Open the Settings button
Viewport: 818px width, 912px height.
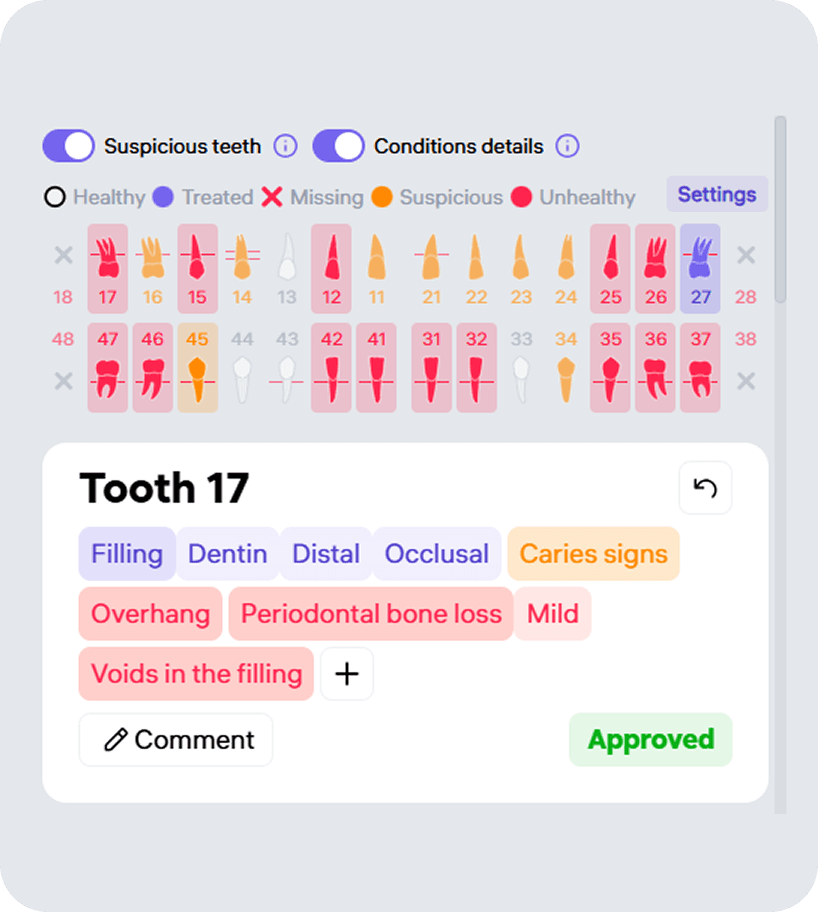point(717,194)
